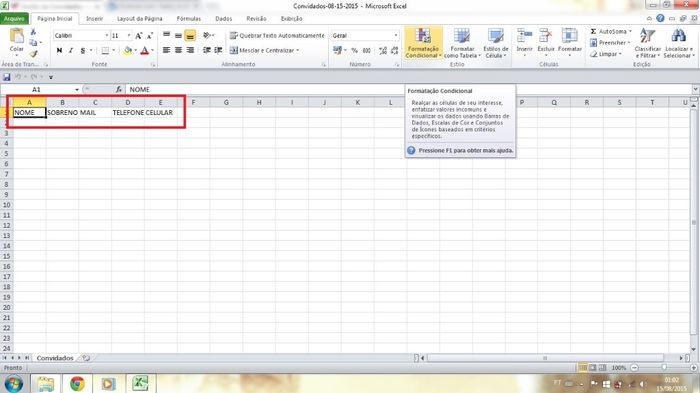Align text to the middle of the cell
The image size is (700, 393).
pyautogui.click(x=178, y=35)
